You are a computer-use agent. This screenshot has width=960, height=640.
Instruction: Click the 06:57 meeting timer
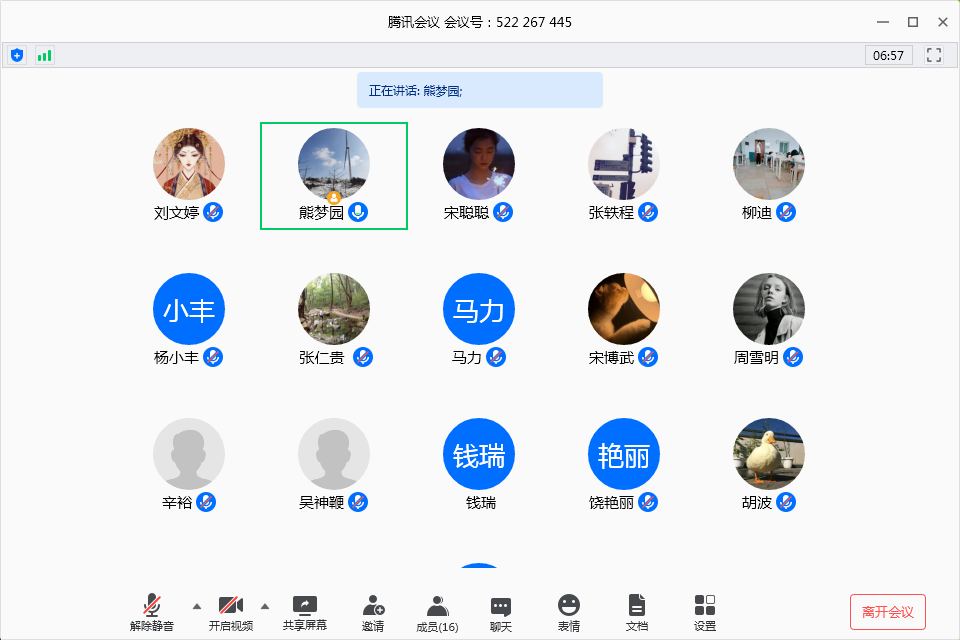888,55
